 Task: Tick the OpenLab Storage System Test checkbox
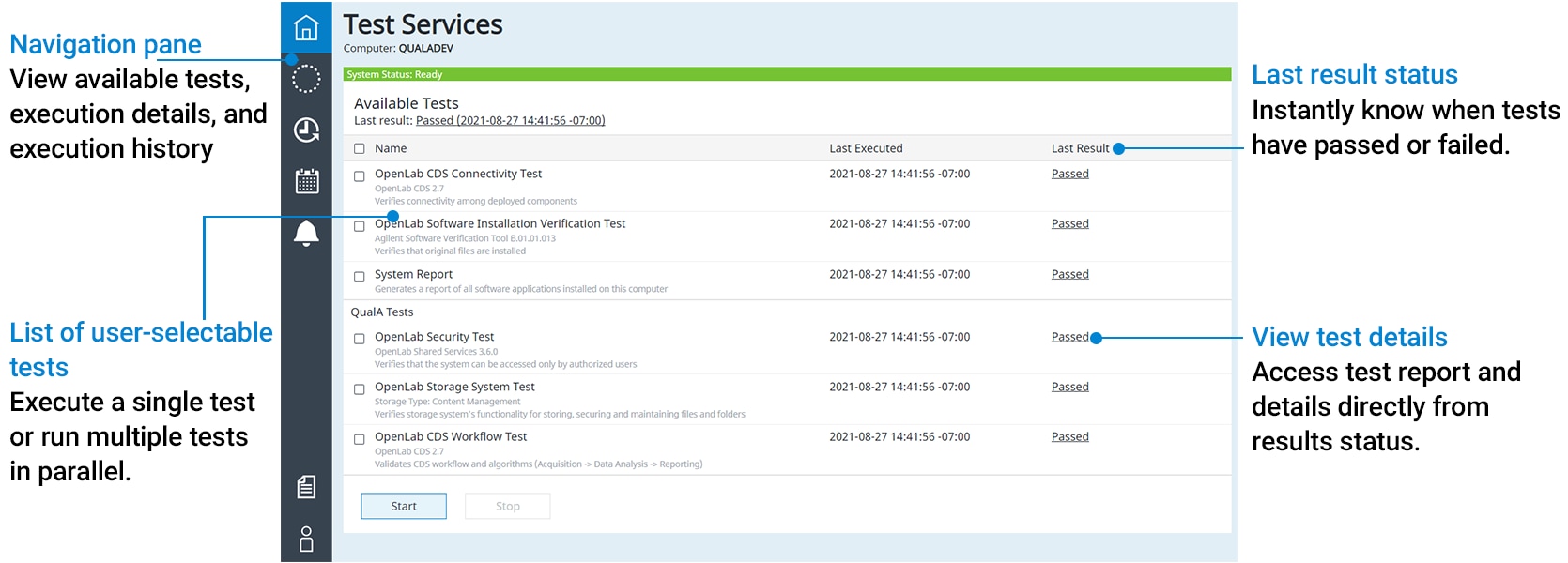pyautogui.click(x=359, y=389)
